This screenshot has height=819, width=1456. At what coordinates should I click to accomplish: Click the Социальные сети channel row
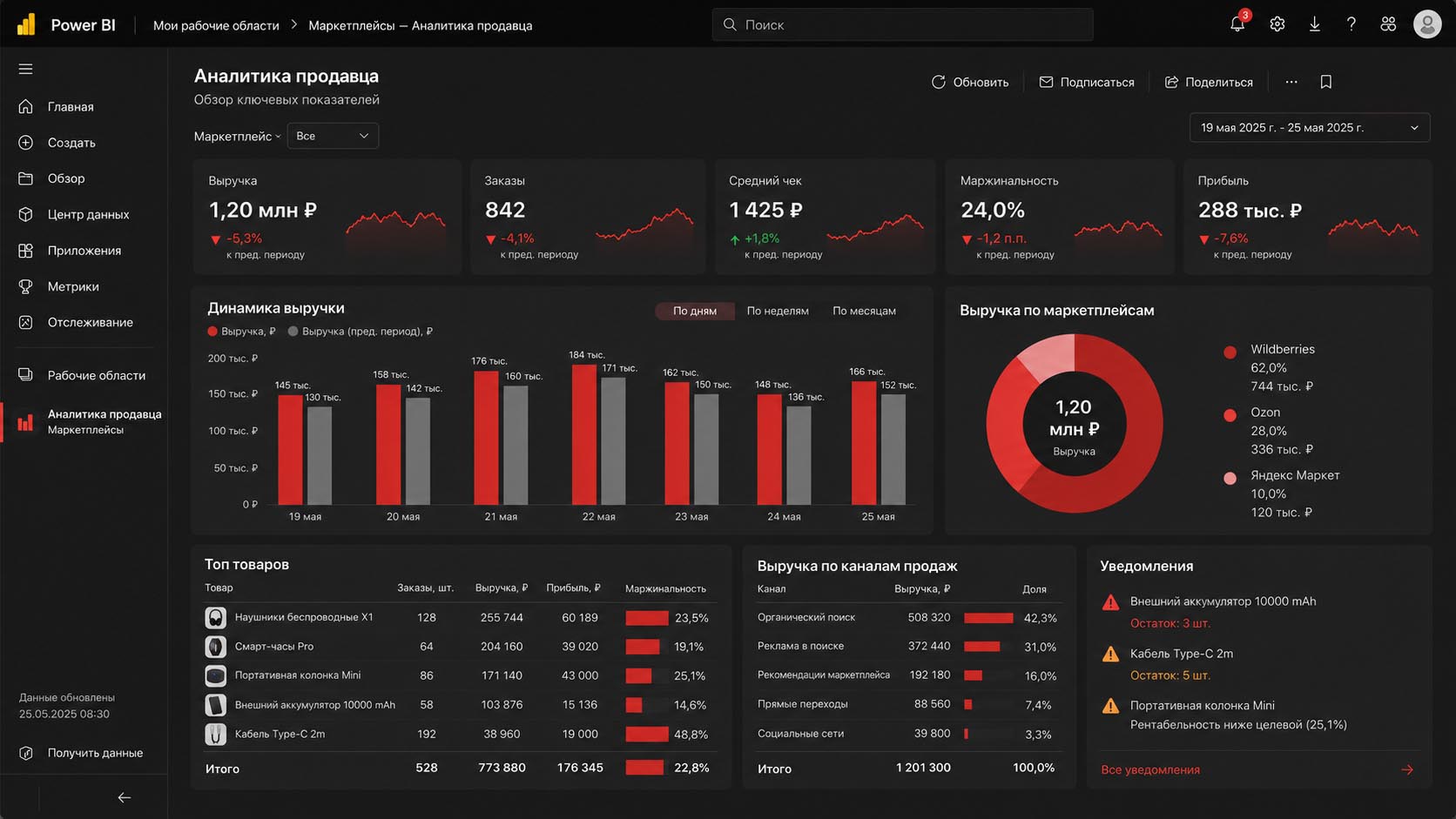tap(908, 734)
